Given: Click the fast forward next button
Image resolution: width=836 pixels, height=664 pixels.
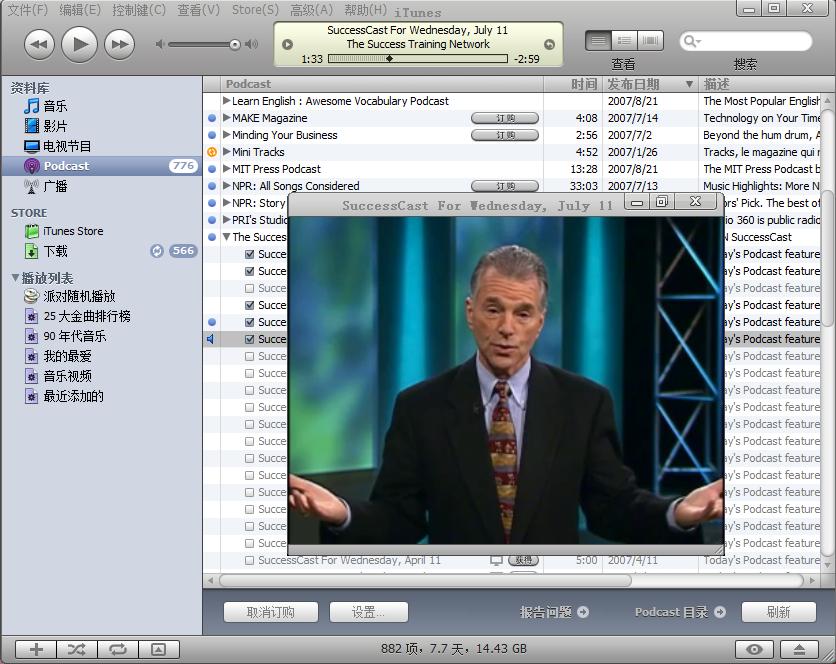Looking at the screenshot, I should coord(119,44).
